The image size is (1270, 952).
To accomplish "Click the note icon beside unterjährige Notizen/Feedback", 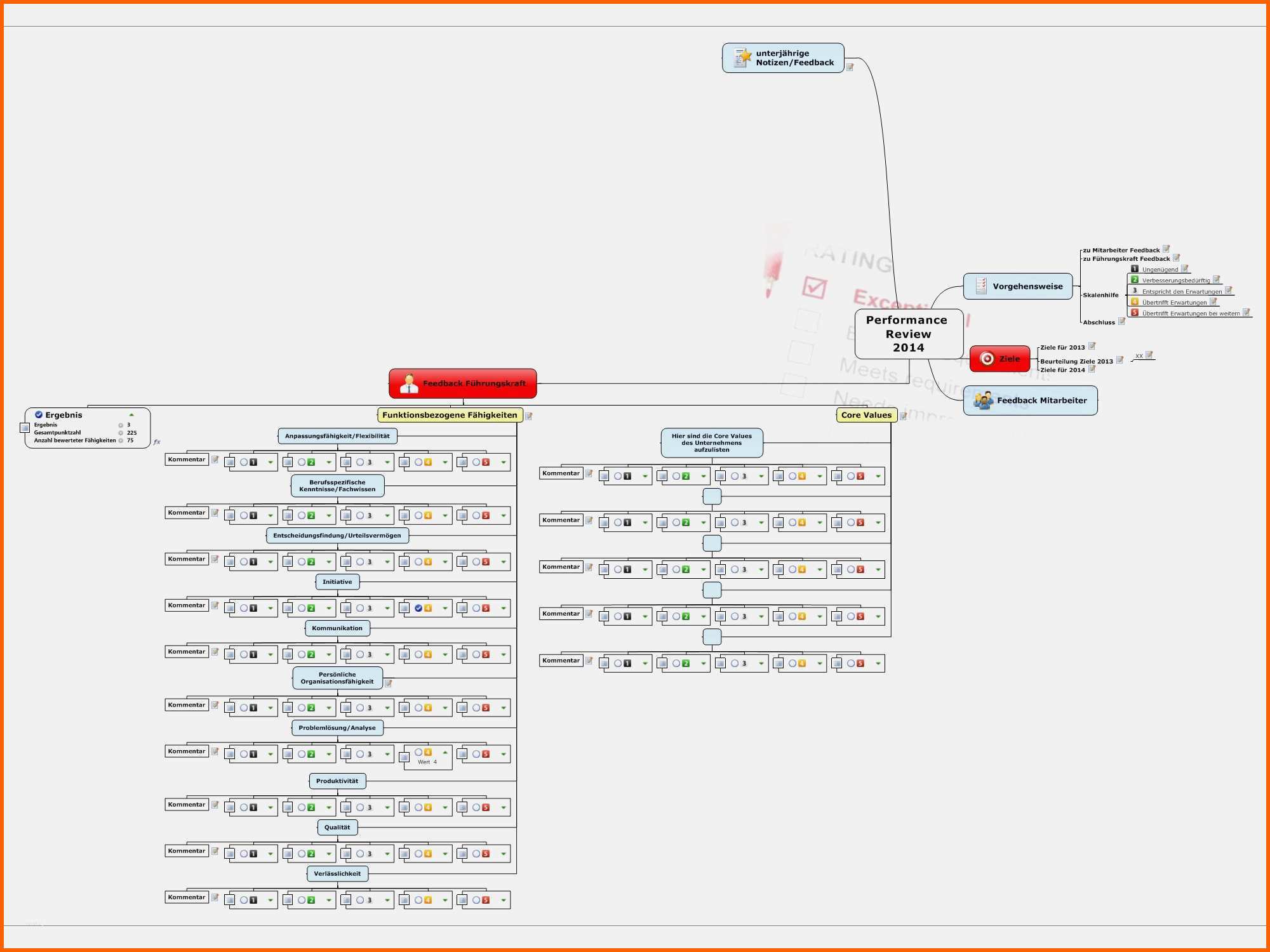I will pyautogui.click(x=850, y=67).
